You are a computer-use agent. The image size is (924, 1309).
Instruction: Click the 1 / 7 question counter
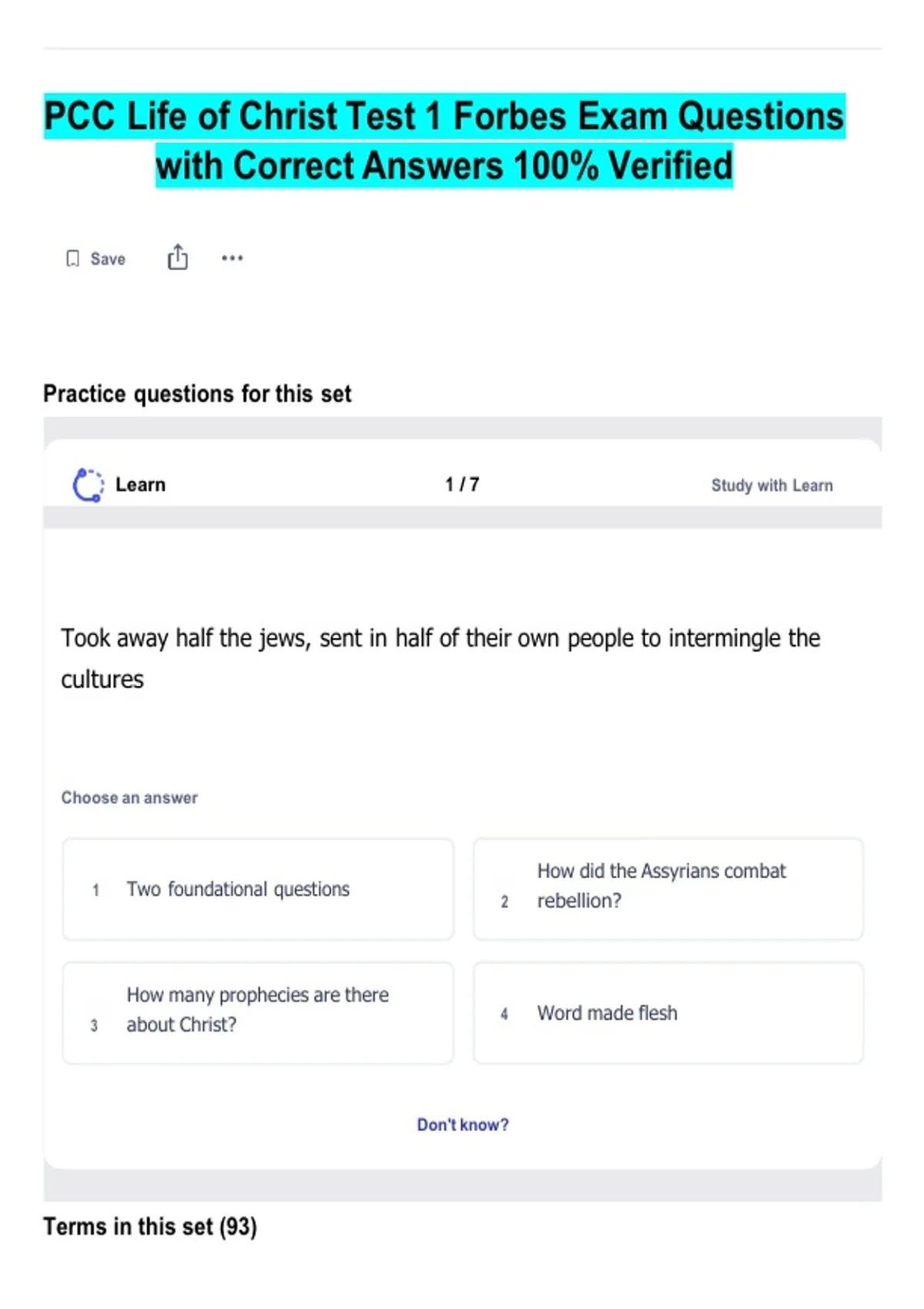coord(462,484)
